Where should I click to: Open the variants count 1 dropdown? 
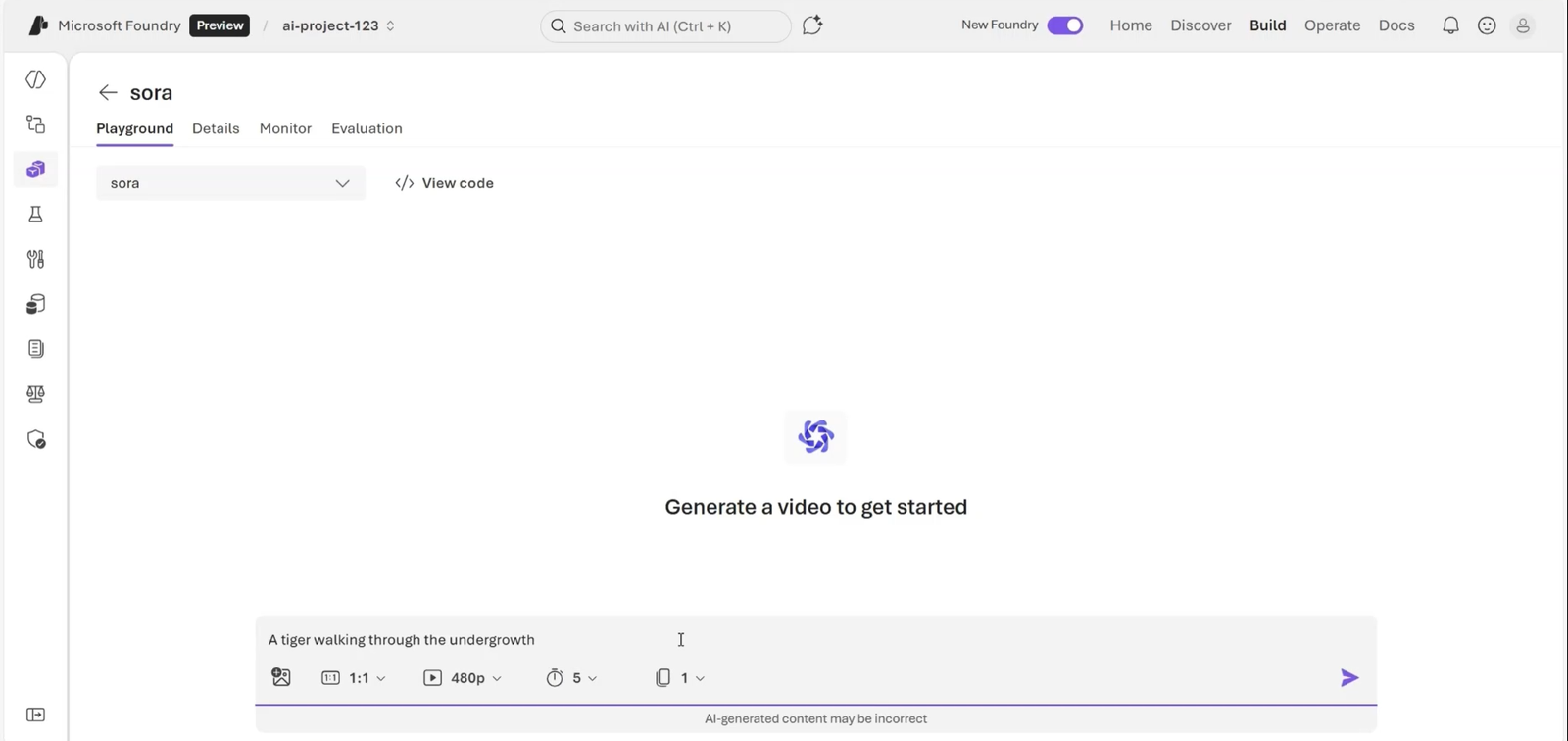(x=680, y=678)
